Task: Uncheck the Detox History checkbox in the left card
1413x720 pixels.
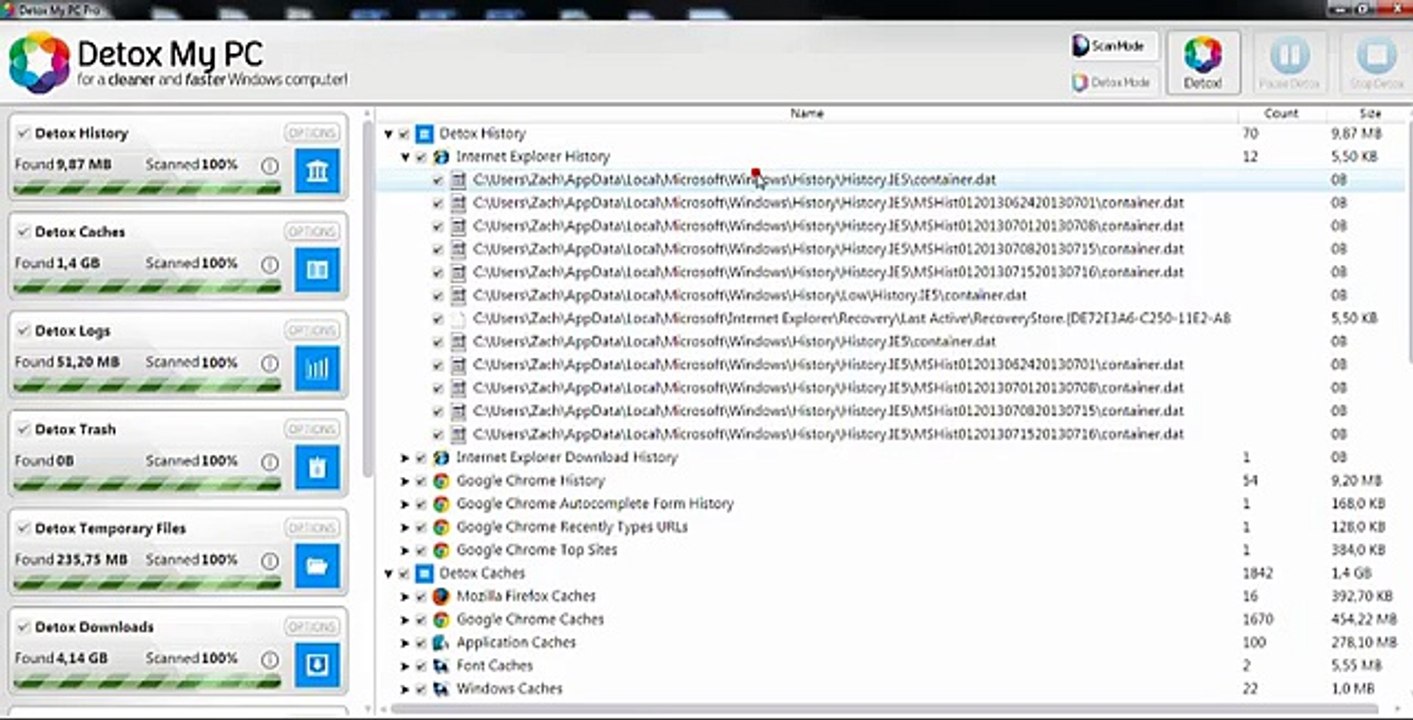Action: tap(23, 133)
